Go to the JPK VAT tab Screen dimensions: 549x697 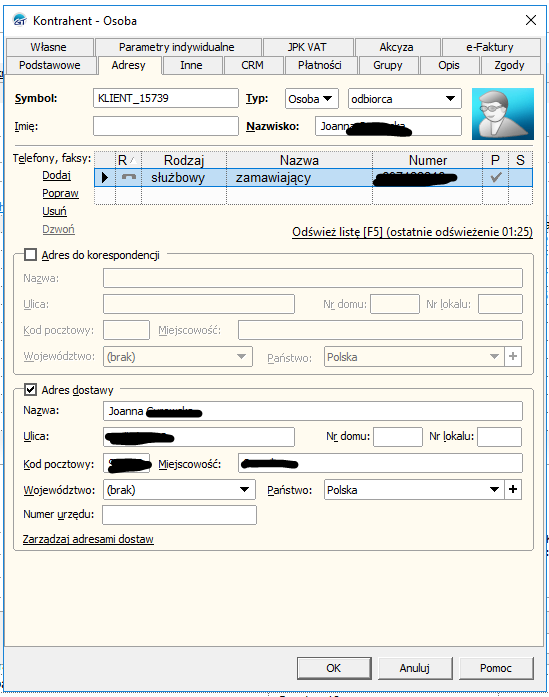tap(307, 47)
